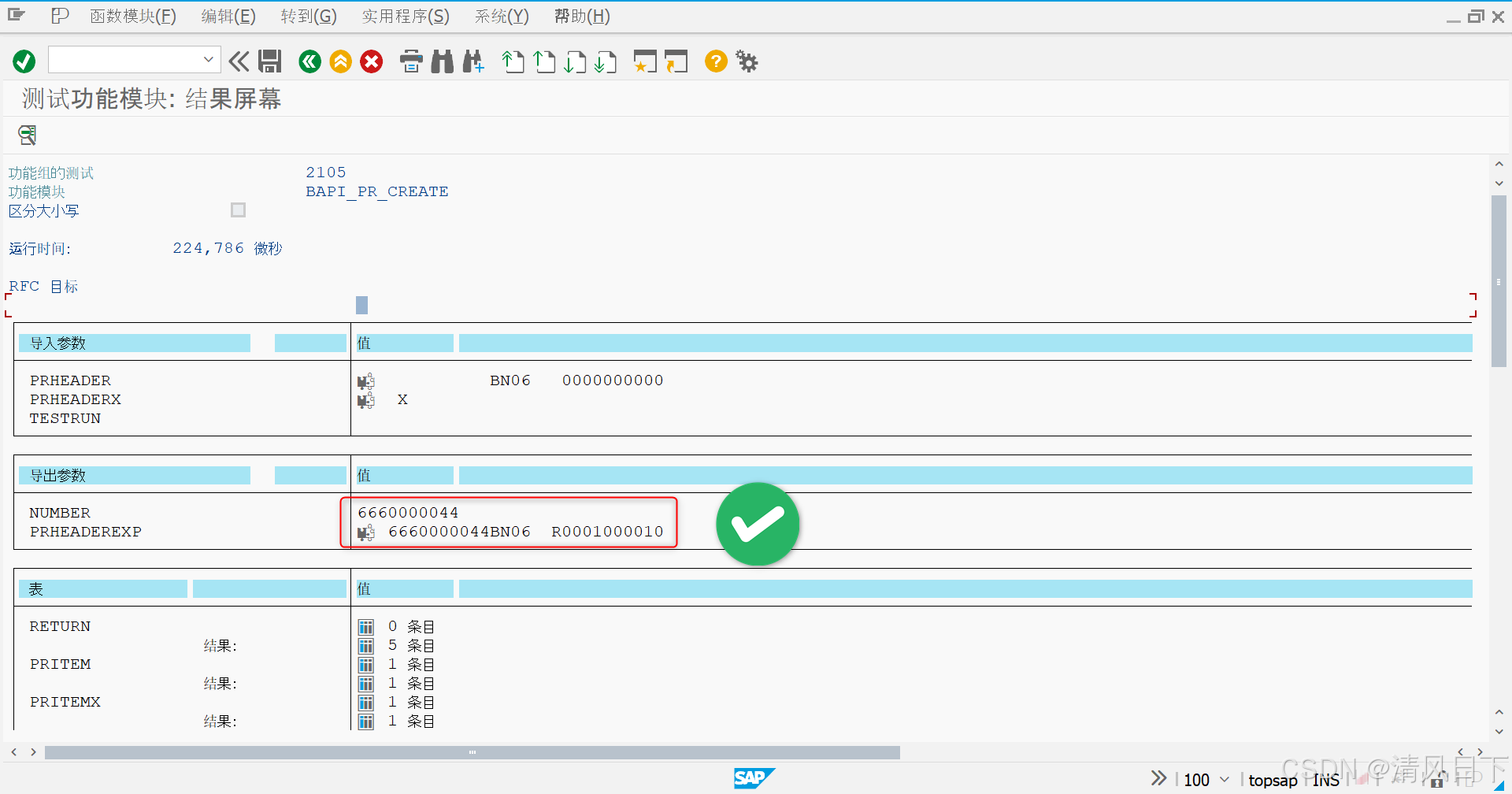Enable the 区分大小写 checkbox
The image size is (1512, 794).
coord(238,210)
